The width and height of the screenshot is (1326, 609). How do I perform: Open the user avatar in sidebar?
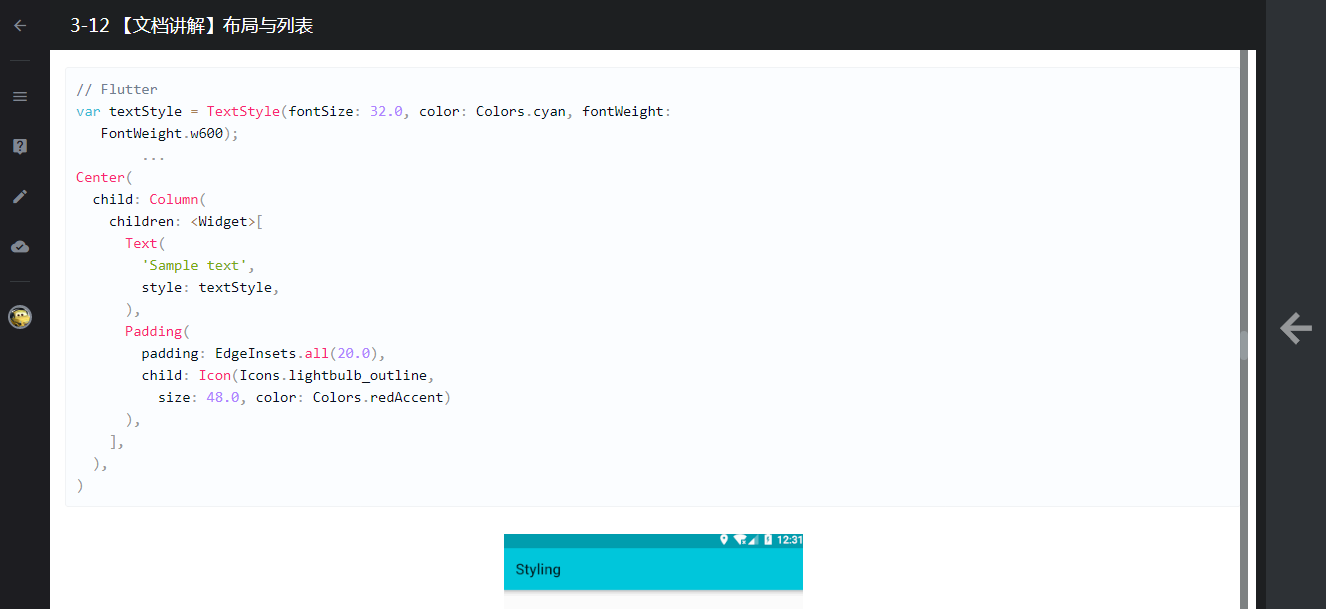pos(20,317)
